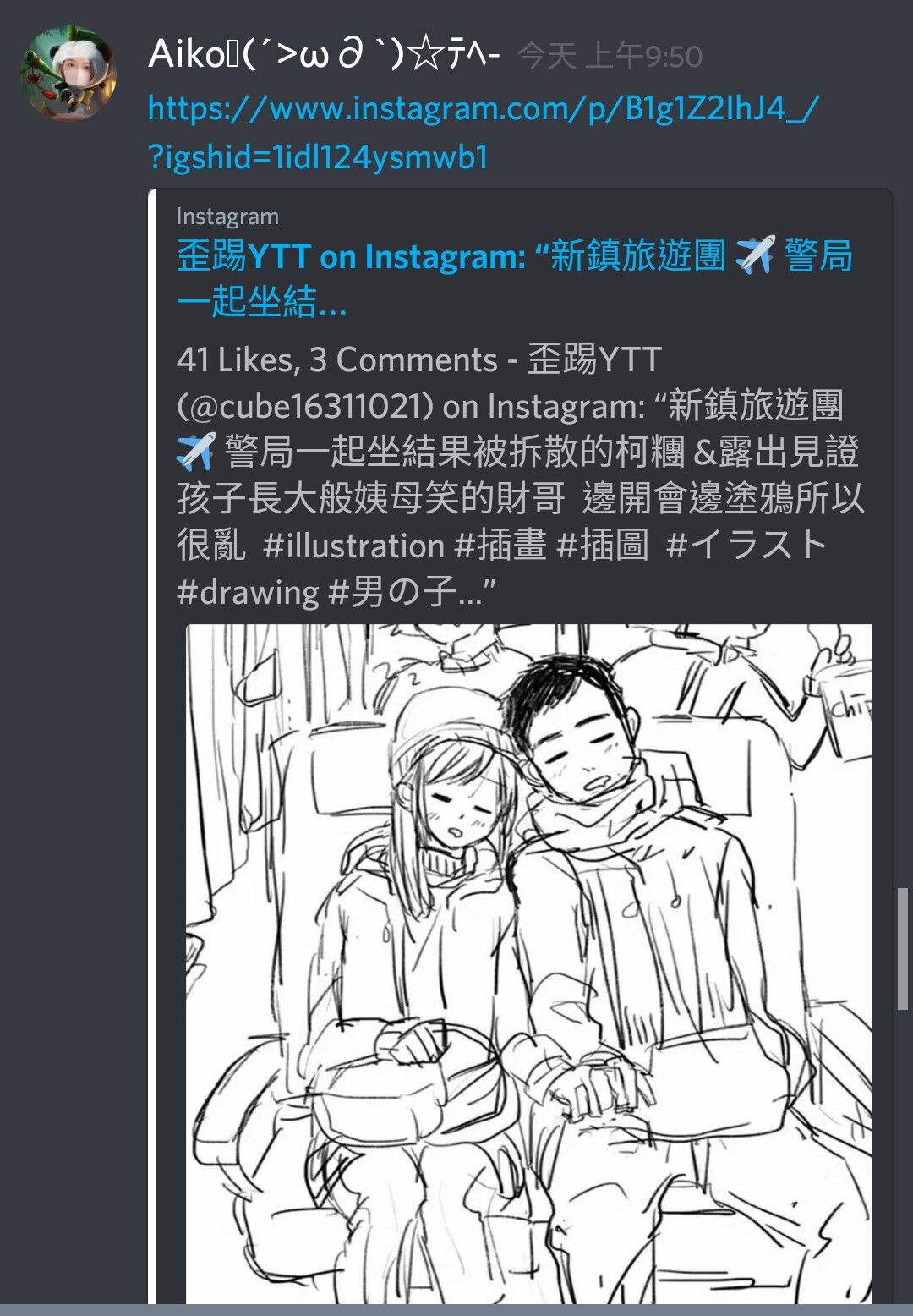Click the airplane emoji in the gray description
Screen dimensions: 913x1316
click(196, 452)
